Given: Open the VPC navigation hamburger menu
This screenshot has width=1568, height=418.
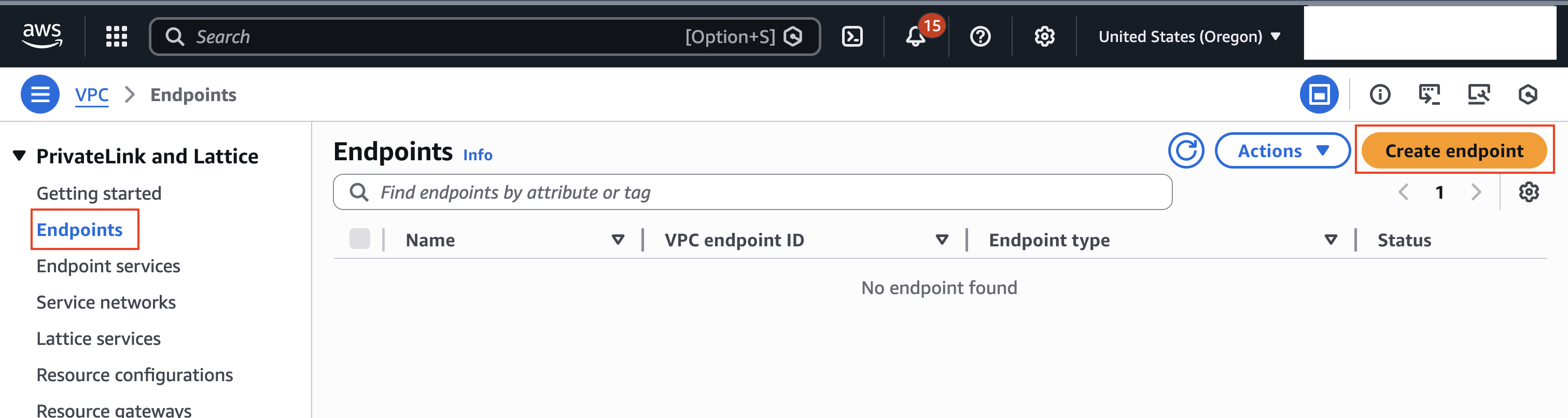Looking at the screenshot, I should click(39, 94).
